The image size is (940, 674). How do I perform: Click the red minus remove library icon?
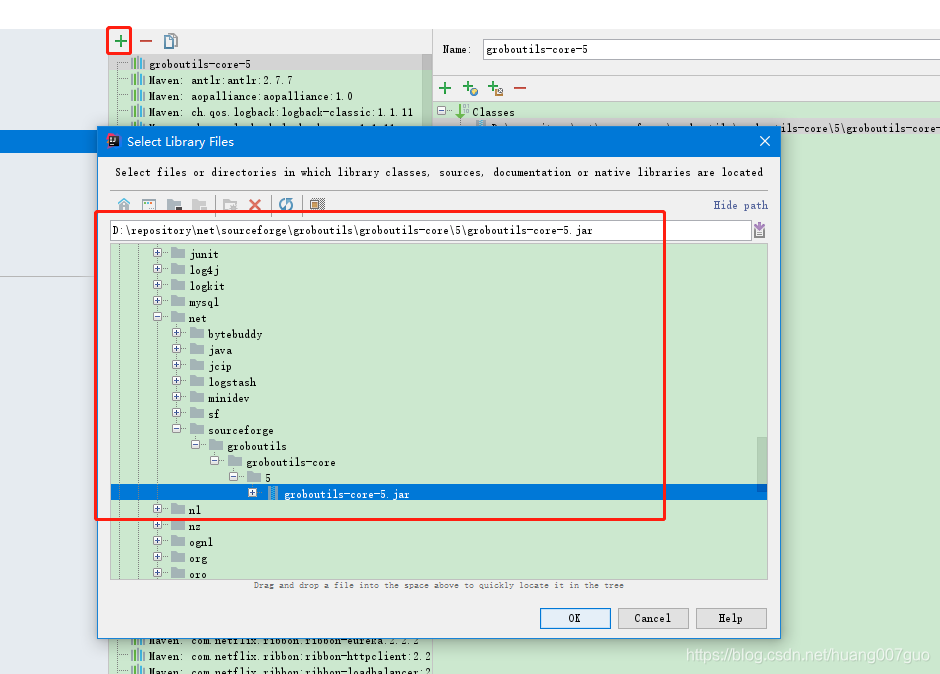click(146, 41)
